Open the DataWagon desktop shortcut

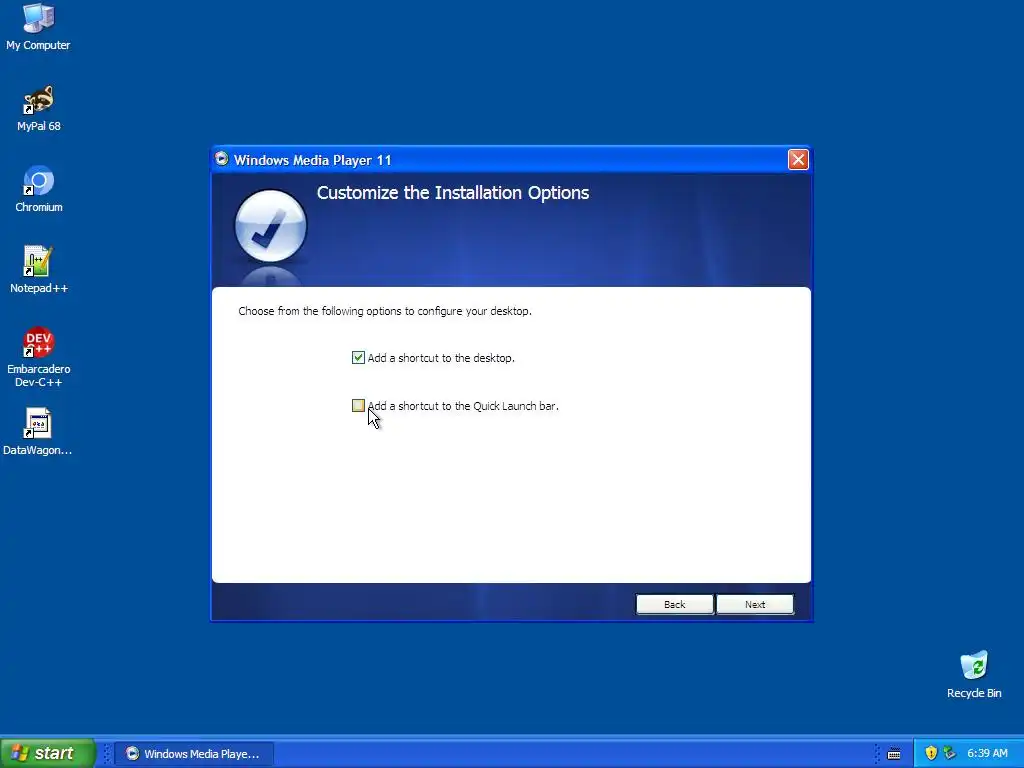point(37,431)
